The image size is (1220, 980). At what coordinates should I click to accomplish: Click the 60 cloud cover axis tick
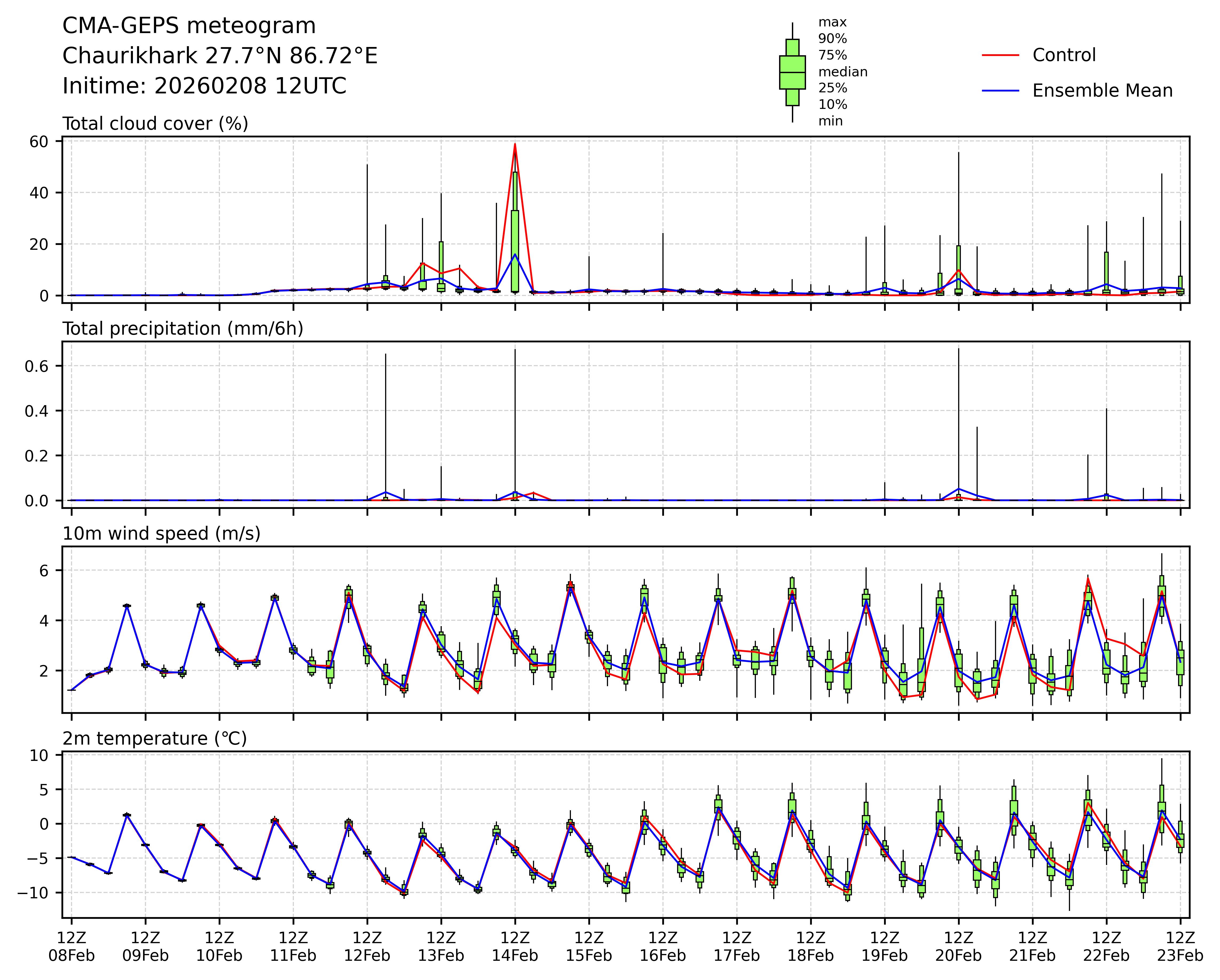38,141
